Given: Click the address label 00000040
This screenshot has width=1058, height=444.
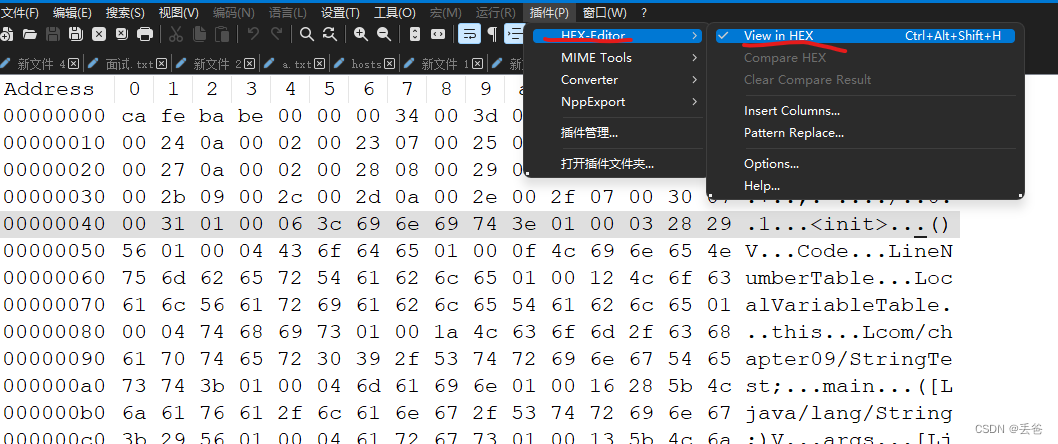Looking at the screenshot, I should point(54,224).
